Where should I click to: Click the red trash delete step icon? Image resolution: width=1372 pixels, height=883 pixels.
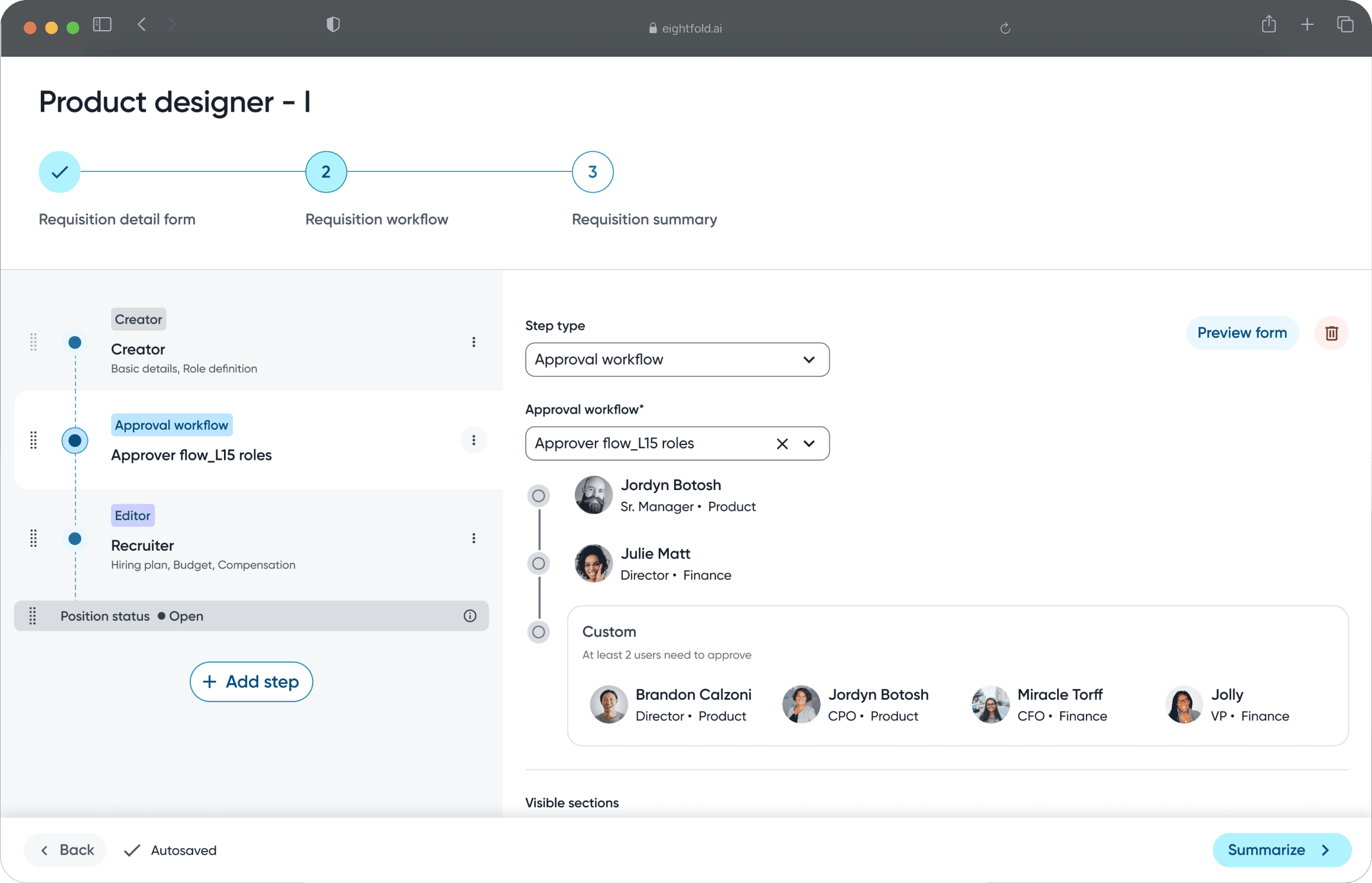[x=1331, y=333]
